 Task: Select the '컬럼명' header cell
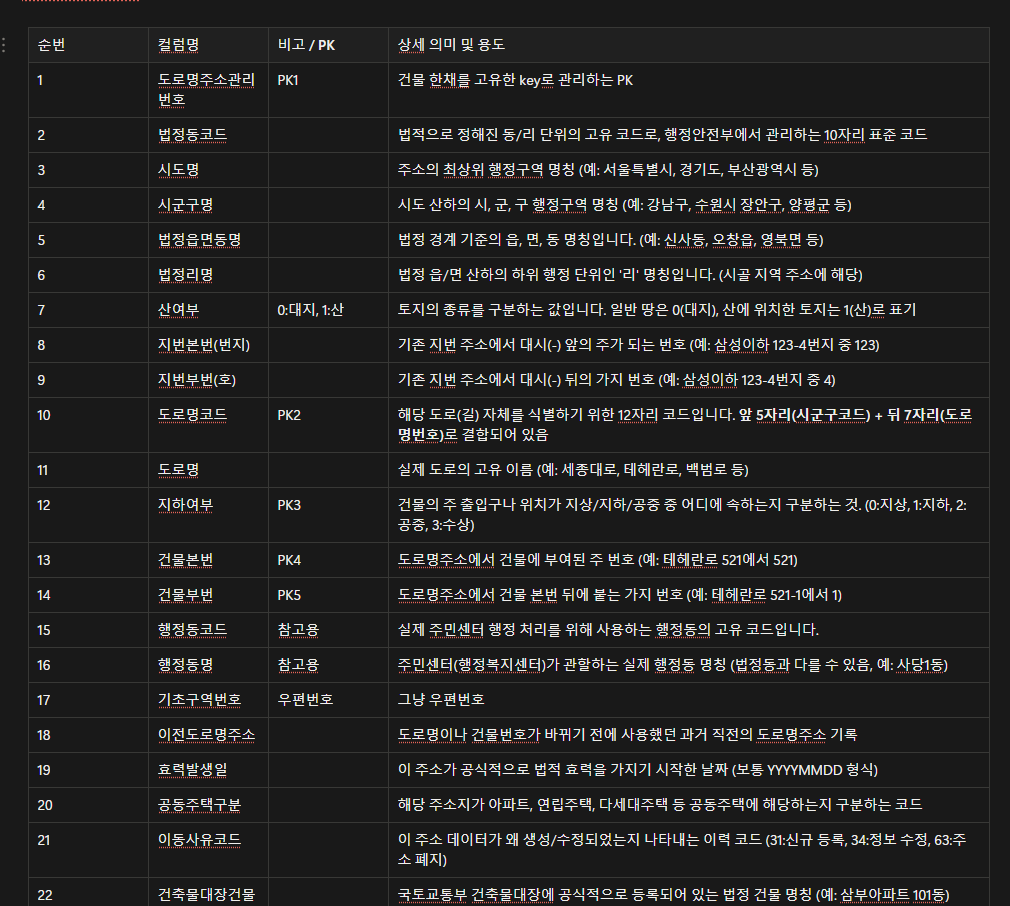click(x=208, y=45)
